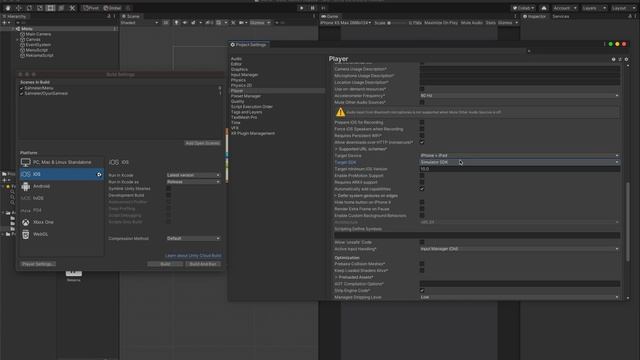Select the iOS platform row
This screenshot has height=360, width=640.
tap(61, 174)
